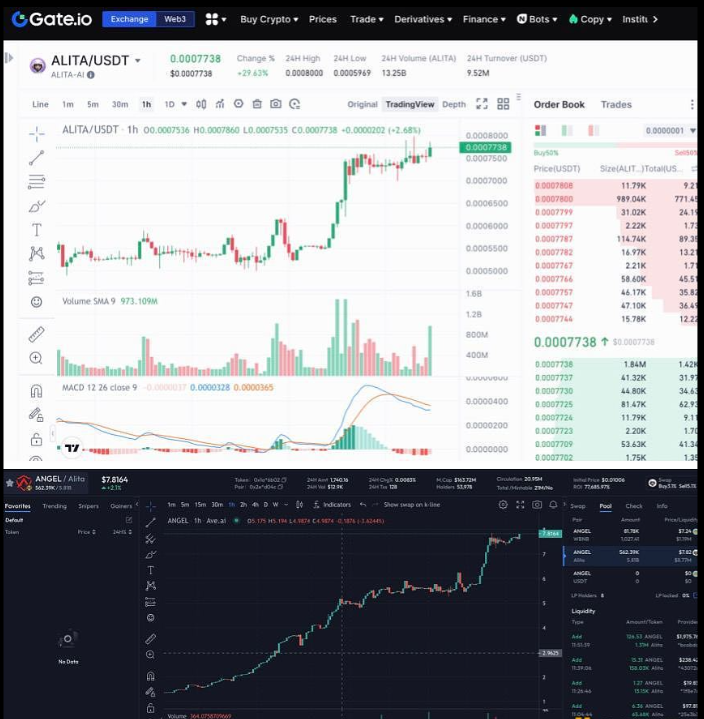The width and height of the screenshot is (704, 719).
Task: Toggle Gate.io chart fullscreen
Action: point(482,104)
